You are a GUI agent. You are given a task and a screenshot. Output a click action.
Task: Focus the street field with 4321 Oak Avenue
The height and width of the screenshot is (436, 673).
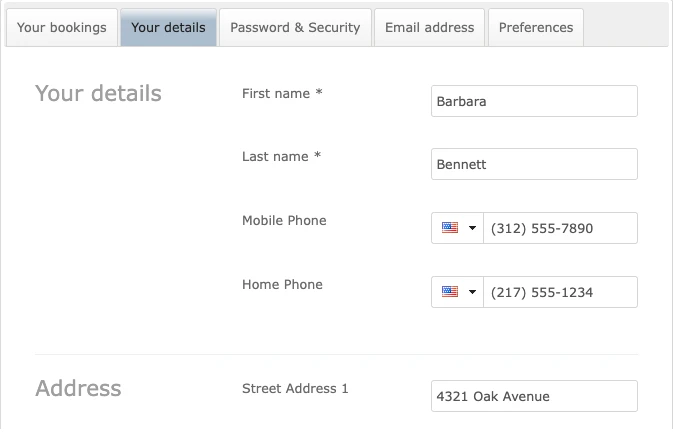534,396
